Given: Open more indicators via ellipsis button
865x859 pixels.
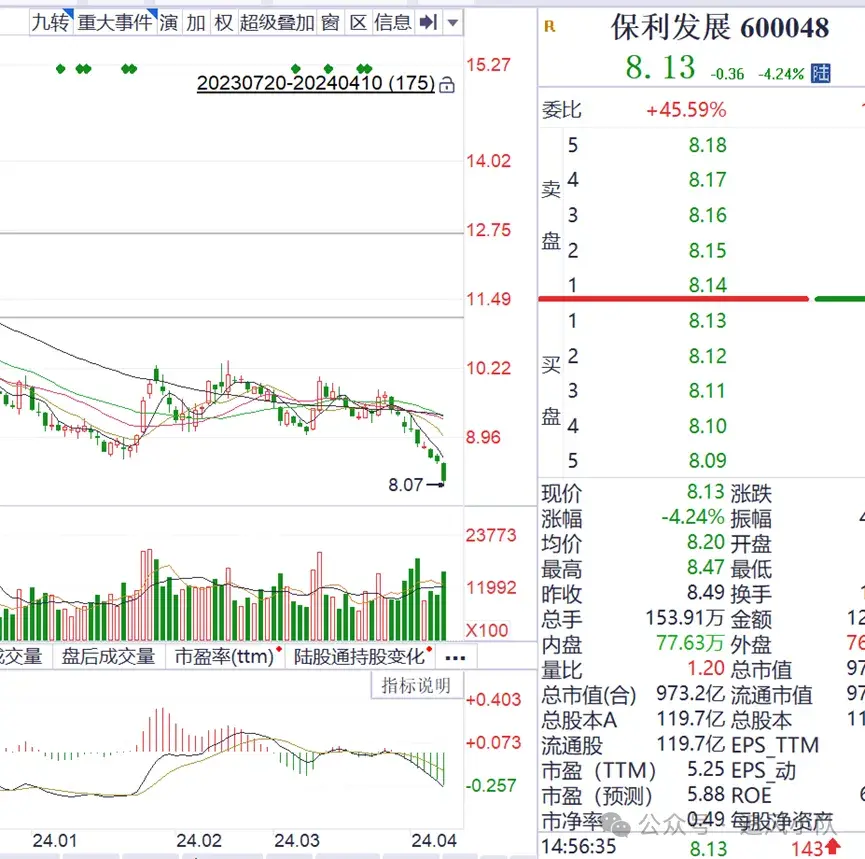Looking at the screenshot, I should (x=455, y=658).
